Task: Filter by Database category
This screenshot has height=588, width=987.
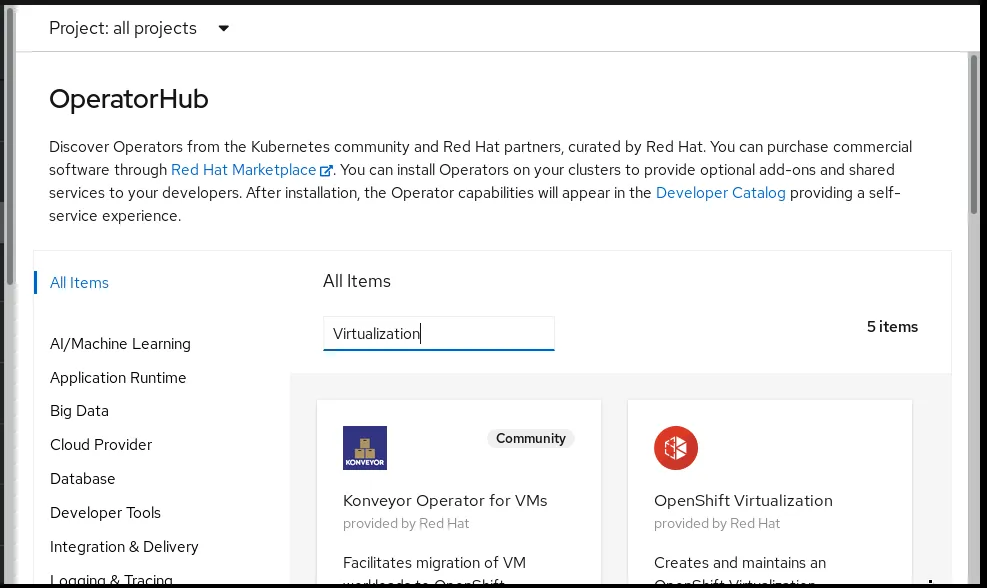Action: tap(82, 479)
